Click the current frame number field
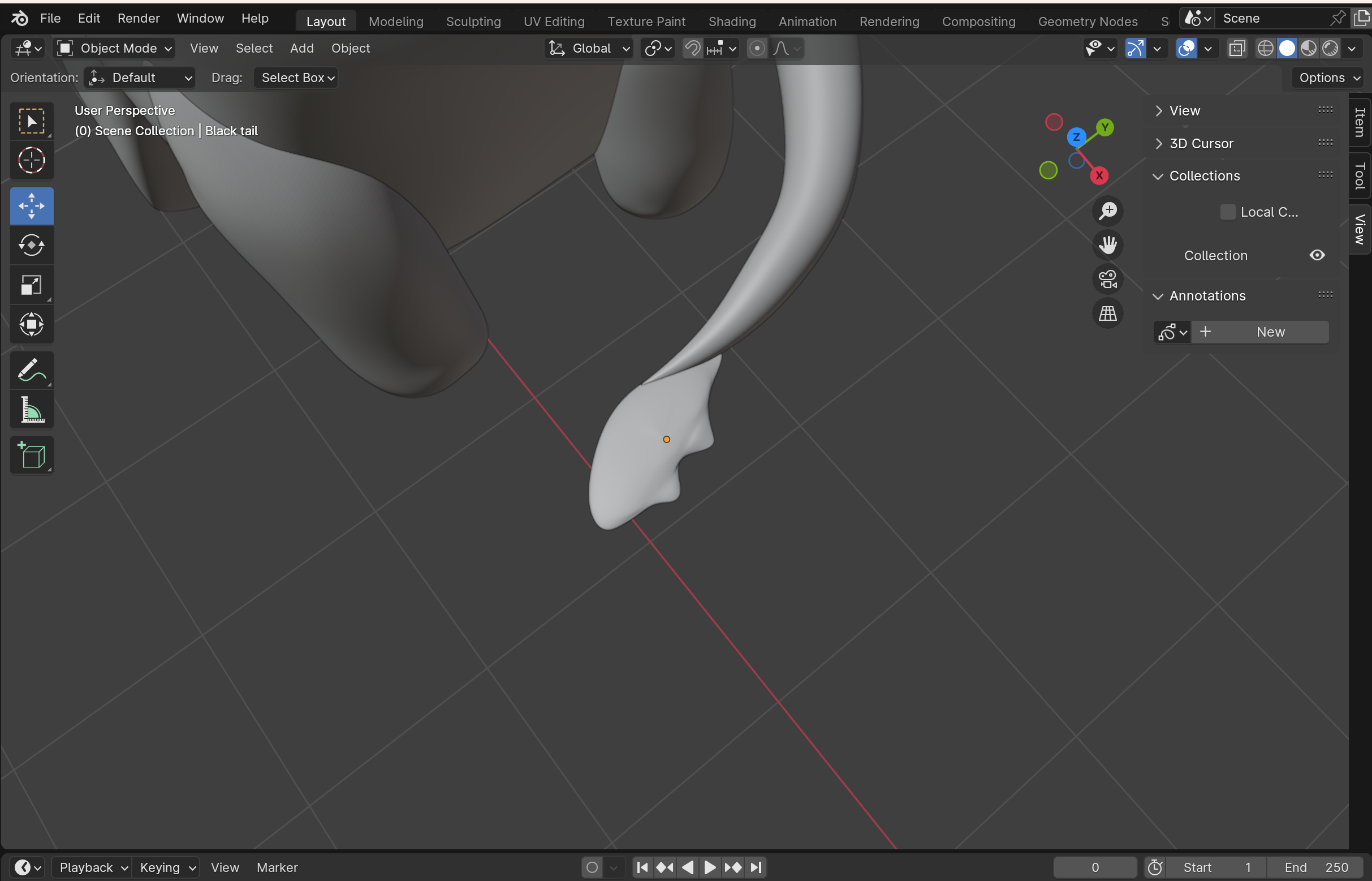 [1095, 867]
